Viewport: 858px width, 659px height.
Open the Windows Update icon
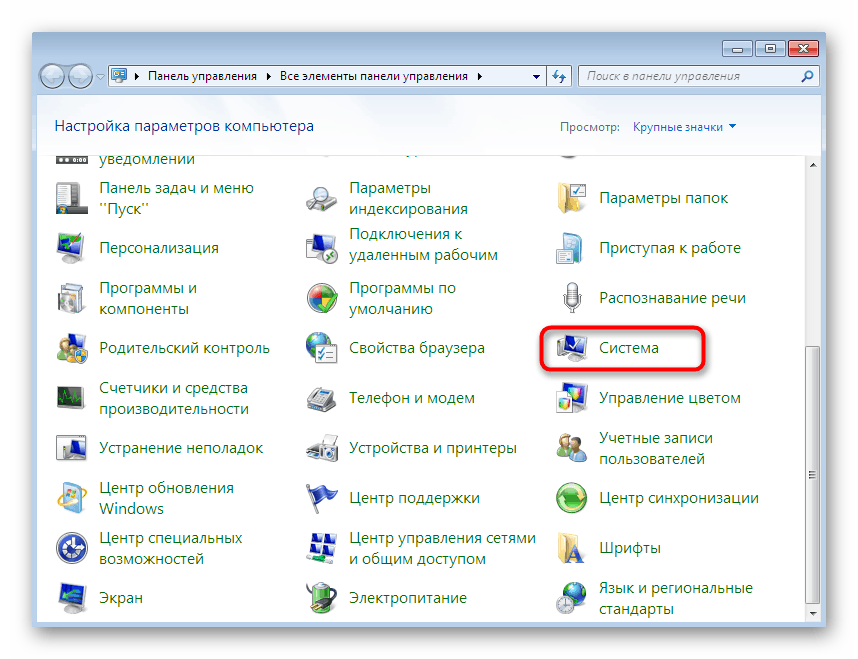pos(72,498)
